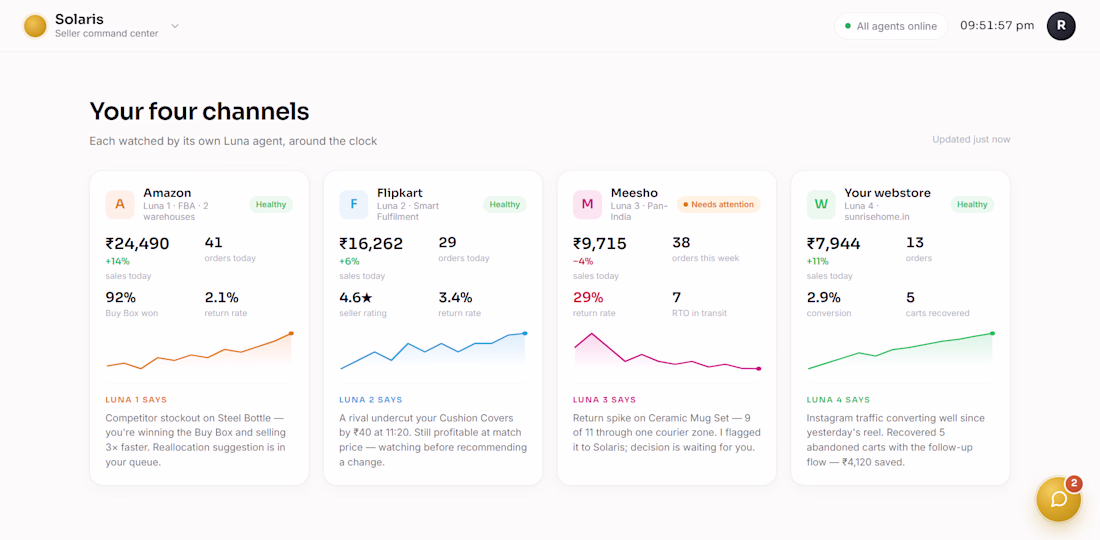Screen dimensions: 1100x540
Task: Click the webstore "W" icon
Action: (x=821, y=204)
